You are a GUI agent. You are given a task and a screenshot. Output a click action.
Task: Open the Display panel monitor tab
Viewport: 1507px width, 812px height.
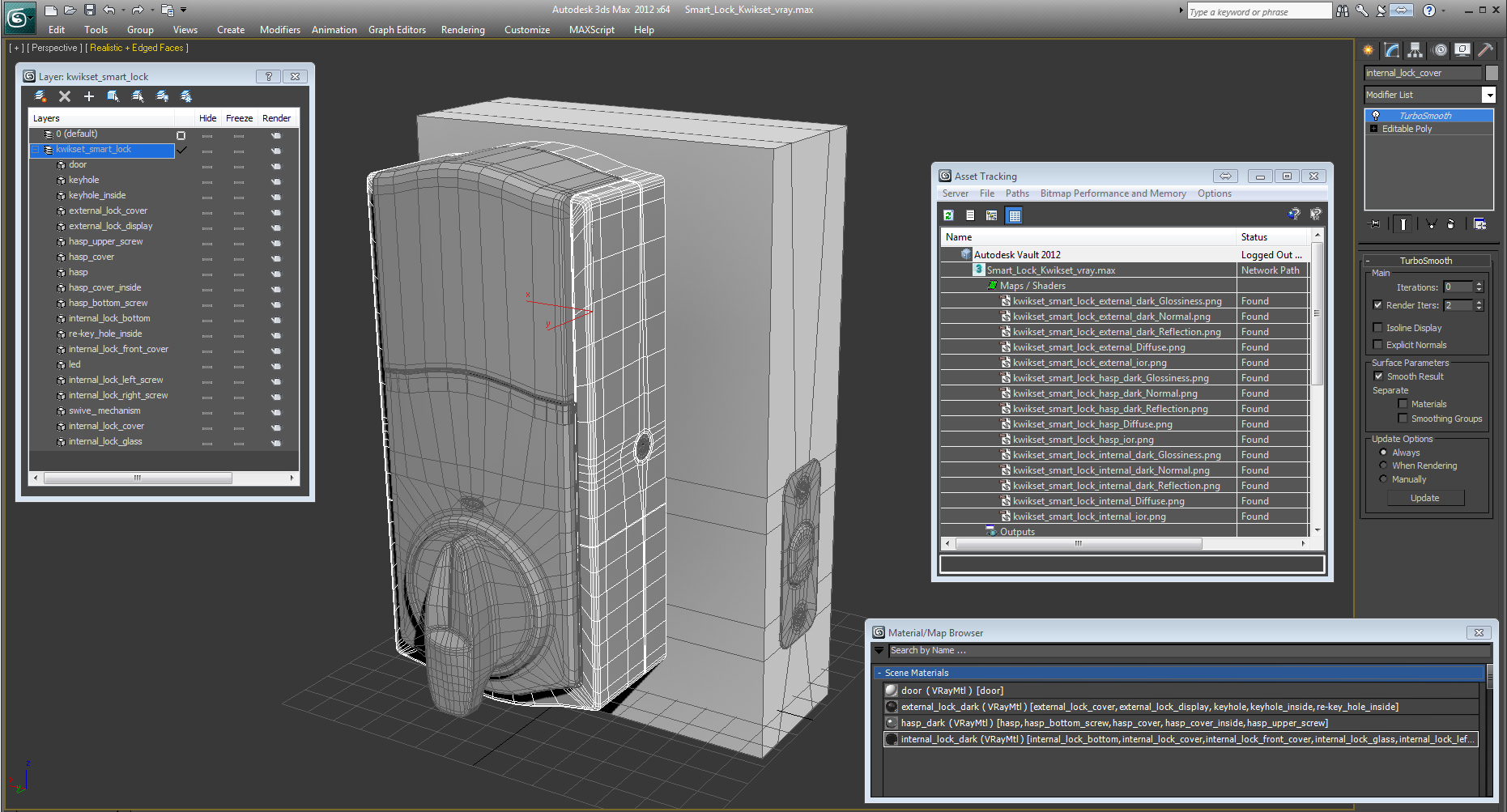1462,50
